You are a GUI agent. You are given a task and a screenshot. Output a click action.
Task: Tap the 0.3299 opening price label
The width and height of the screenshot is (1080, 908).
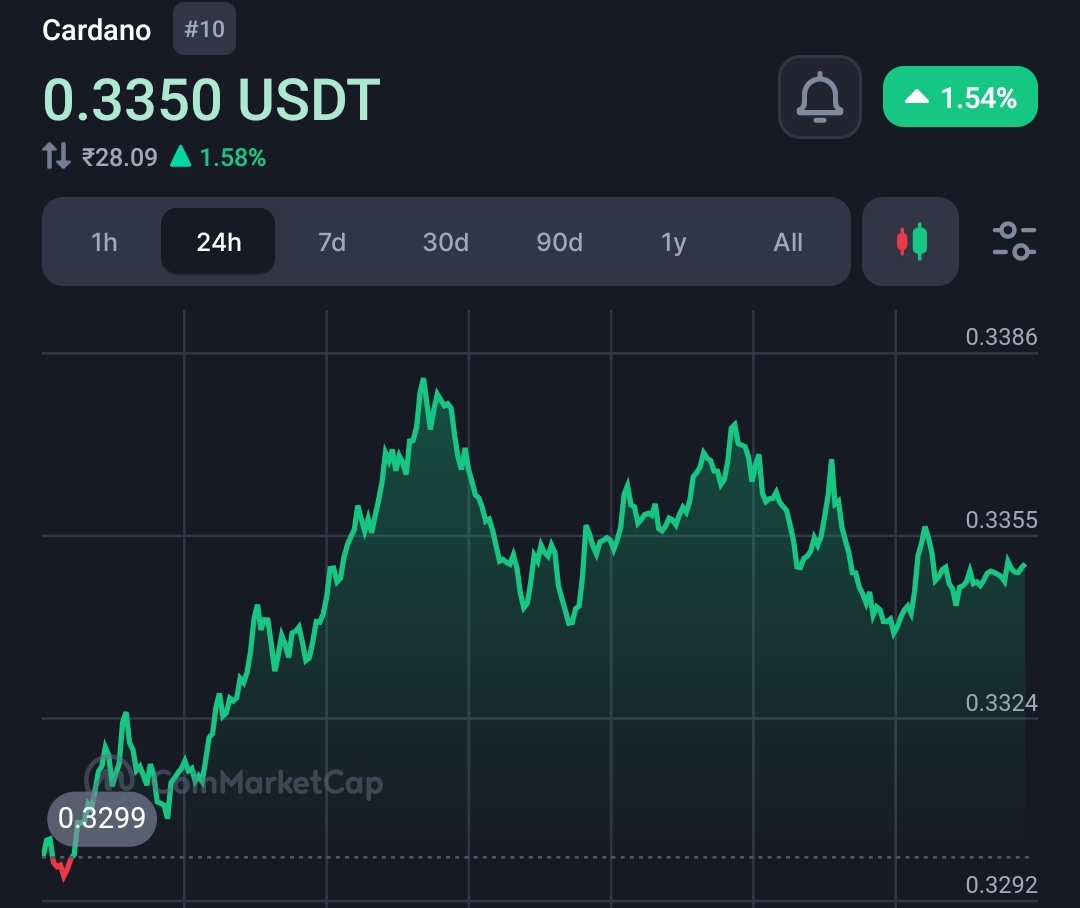[102, 818]
